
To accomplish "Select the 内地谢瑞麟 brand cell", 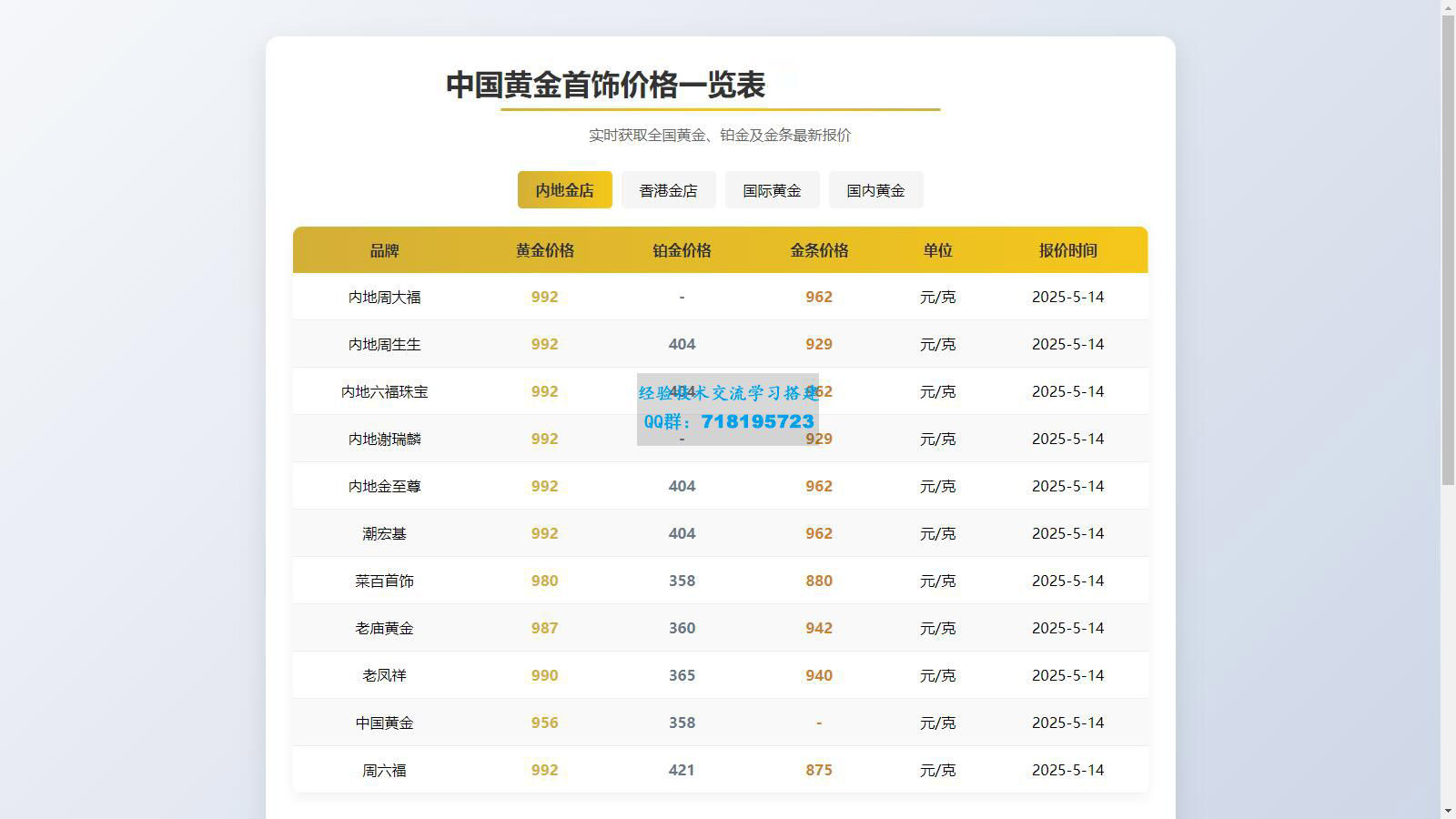I will [384, 439].
